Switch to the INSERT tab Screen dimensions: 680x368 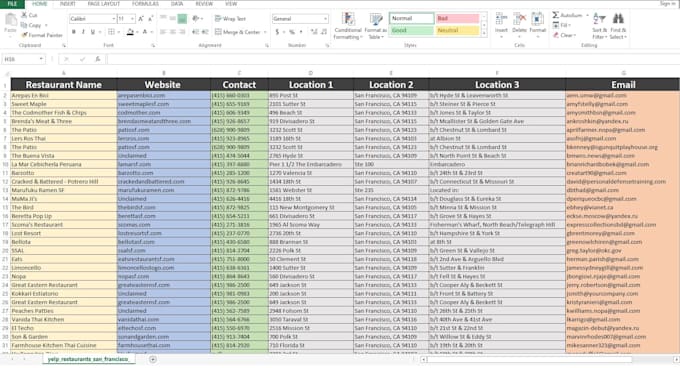[x=67, y=4]
